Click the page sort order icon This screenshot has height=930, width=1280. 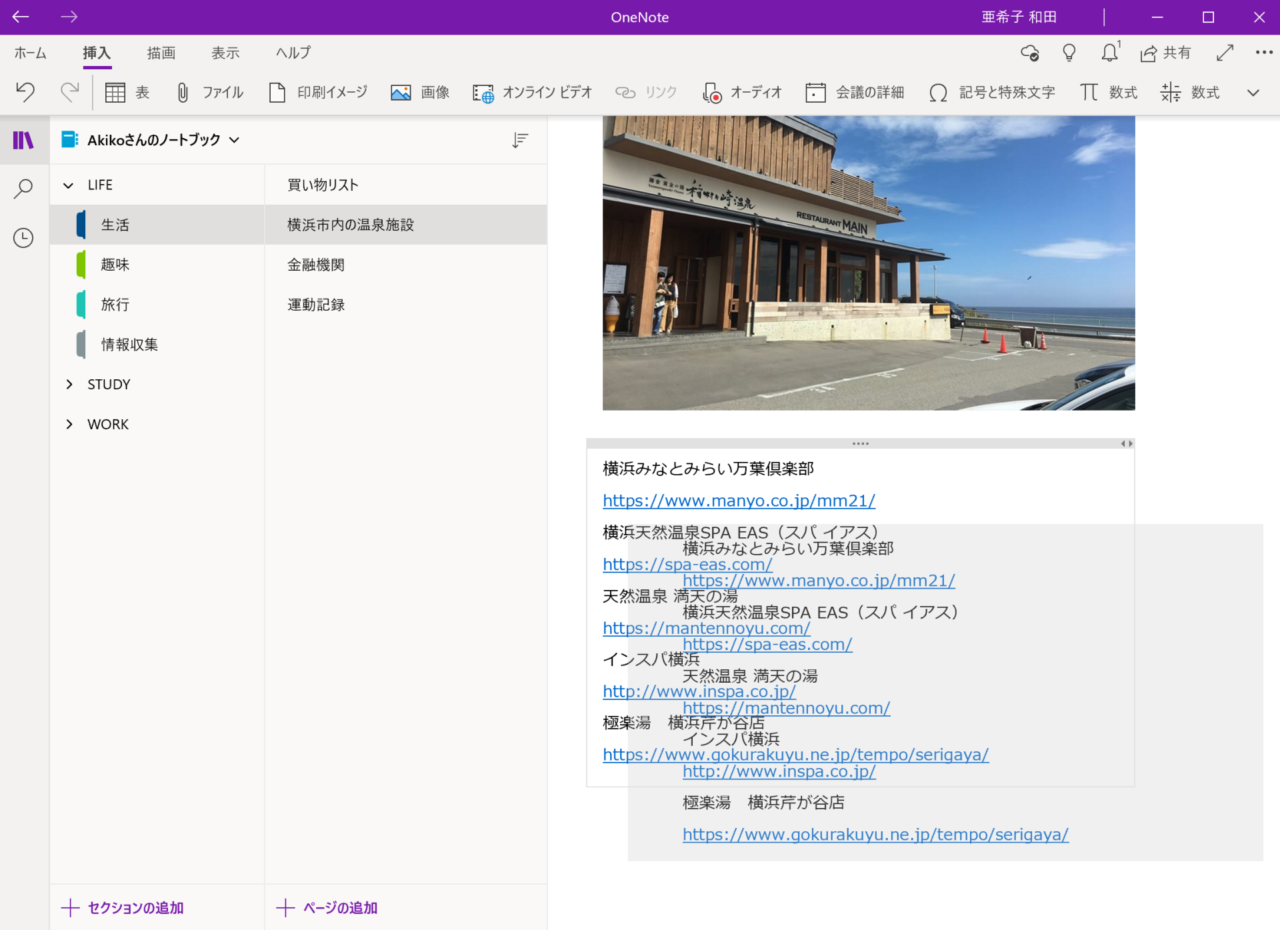[520, 141]
